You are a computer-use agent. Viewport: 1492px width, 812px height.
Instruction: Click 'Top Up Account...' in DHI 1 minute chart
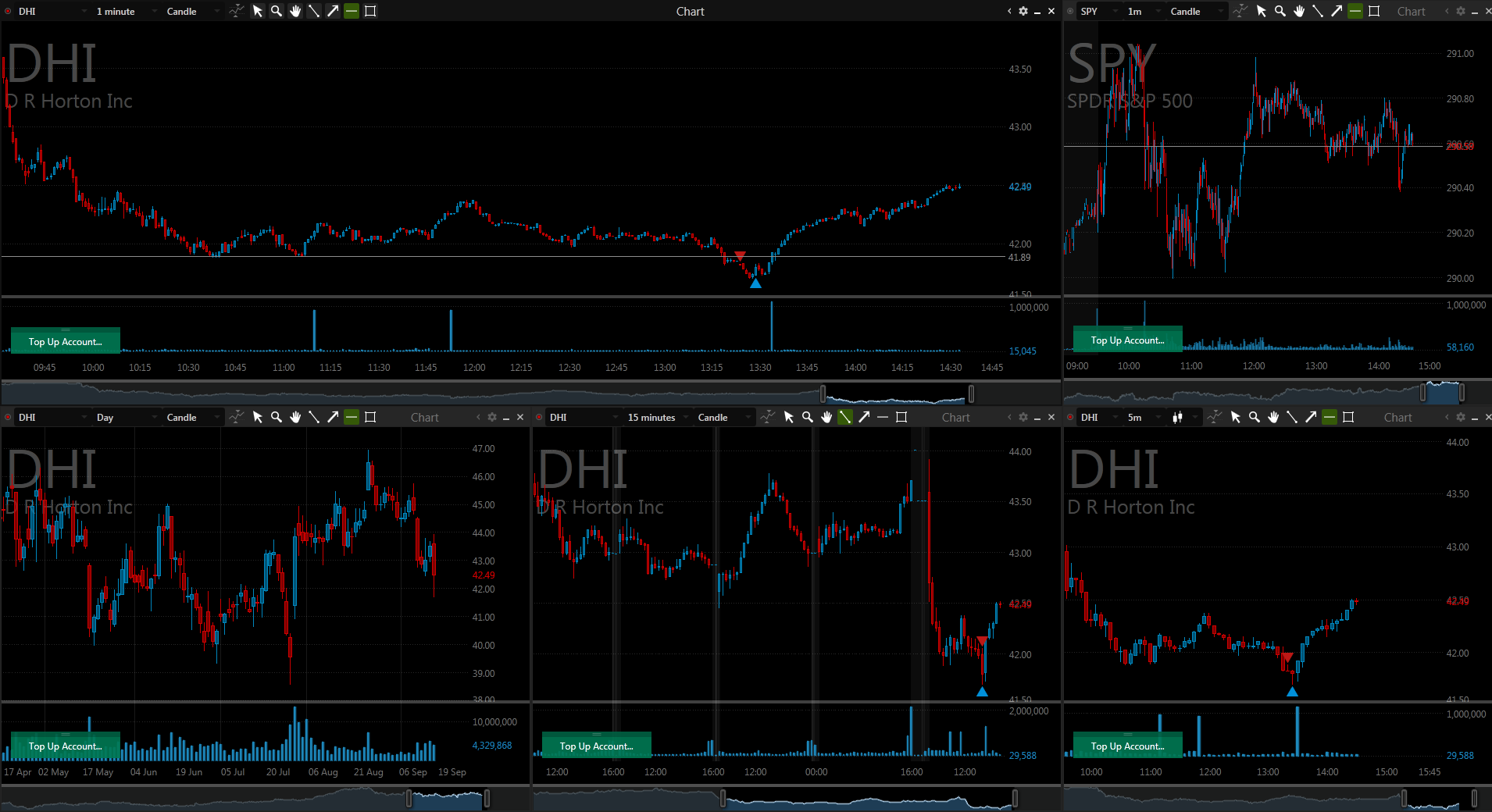tap(66, 341)
